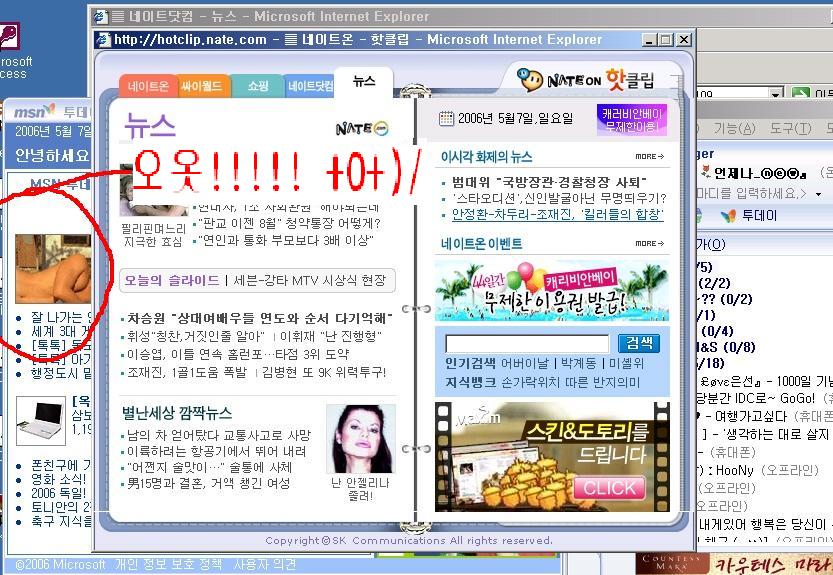
Task: Expand the (2/2) contact group in messenger
Action: (x=714, y=283)
